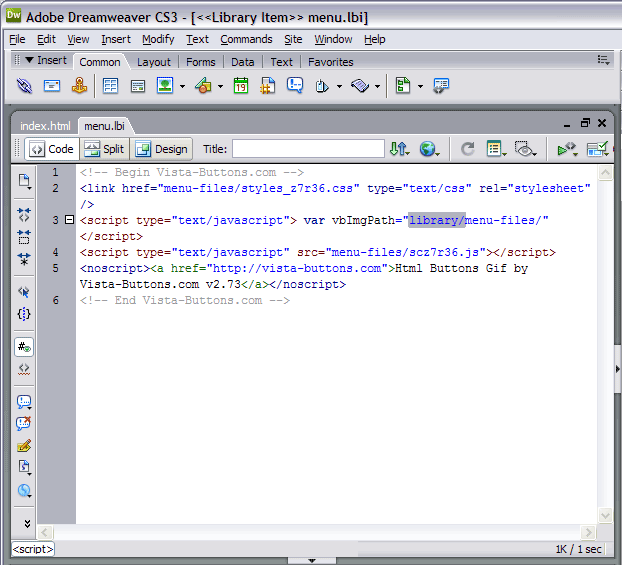
Task: Open Preview in Browser globe menu
Action: tap(429, 149)
